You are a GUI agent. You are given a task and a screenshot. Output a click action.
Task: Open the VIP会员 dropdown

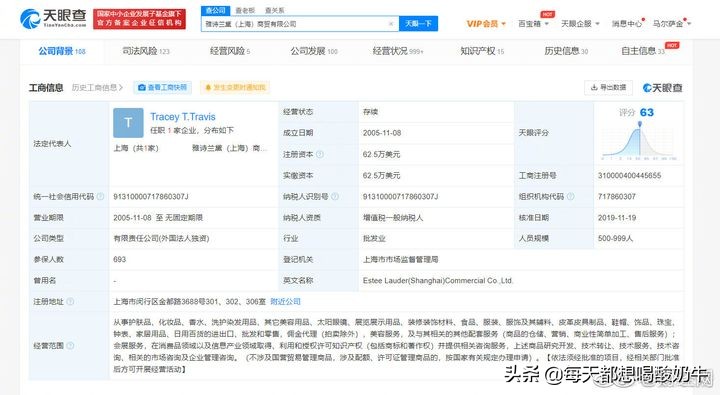[486, 23]
